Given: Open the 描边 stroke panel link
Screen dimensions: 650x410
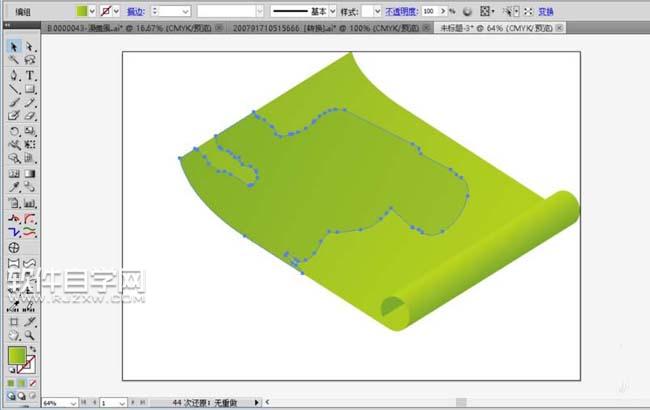Looking at the screenshot, I should (136, 12).
